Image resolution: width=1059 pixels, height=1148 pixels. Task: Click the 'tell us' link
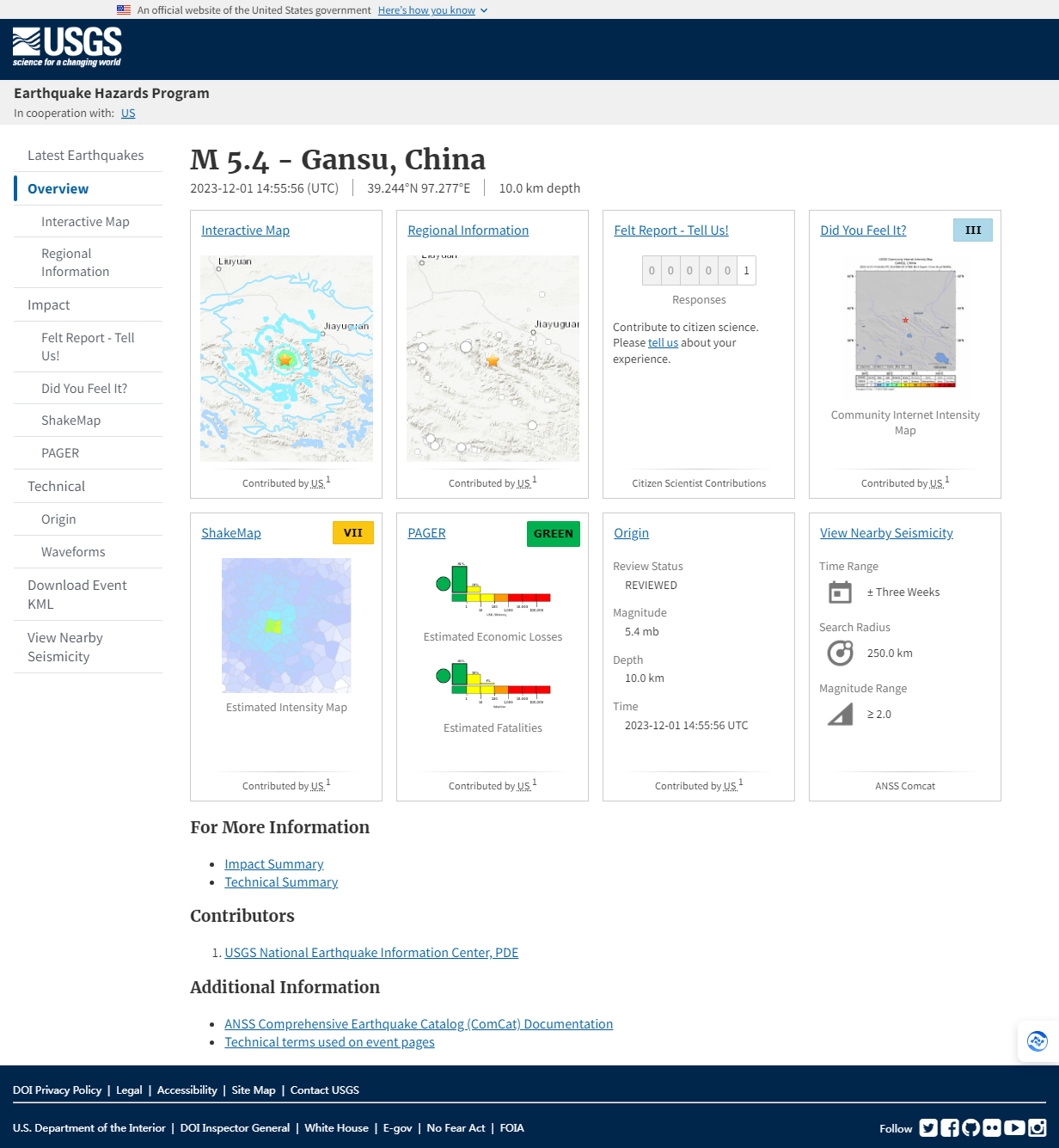(x=663, y=342)
